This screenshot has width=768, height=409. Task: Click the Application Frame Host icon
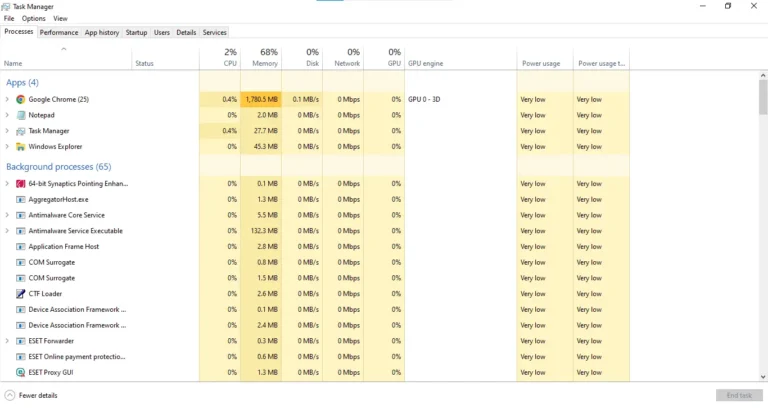21,246
